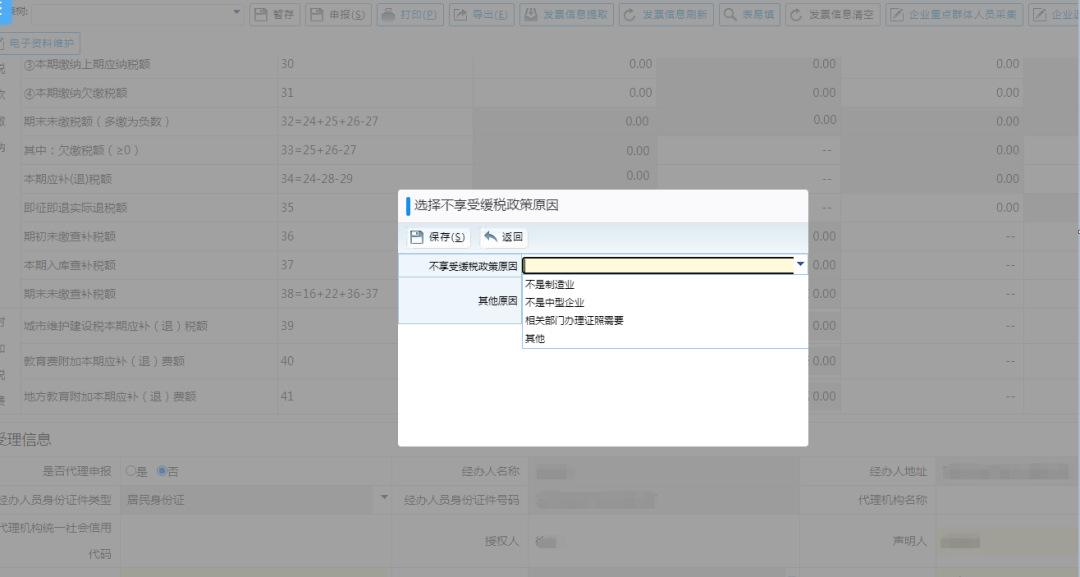Click the 经办人员身份证件号码 field

pos(662,500)
